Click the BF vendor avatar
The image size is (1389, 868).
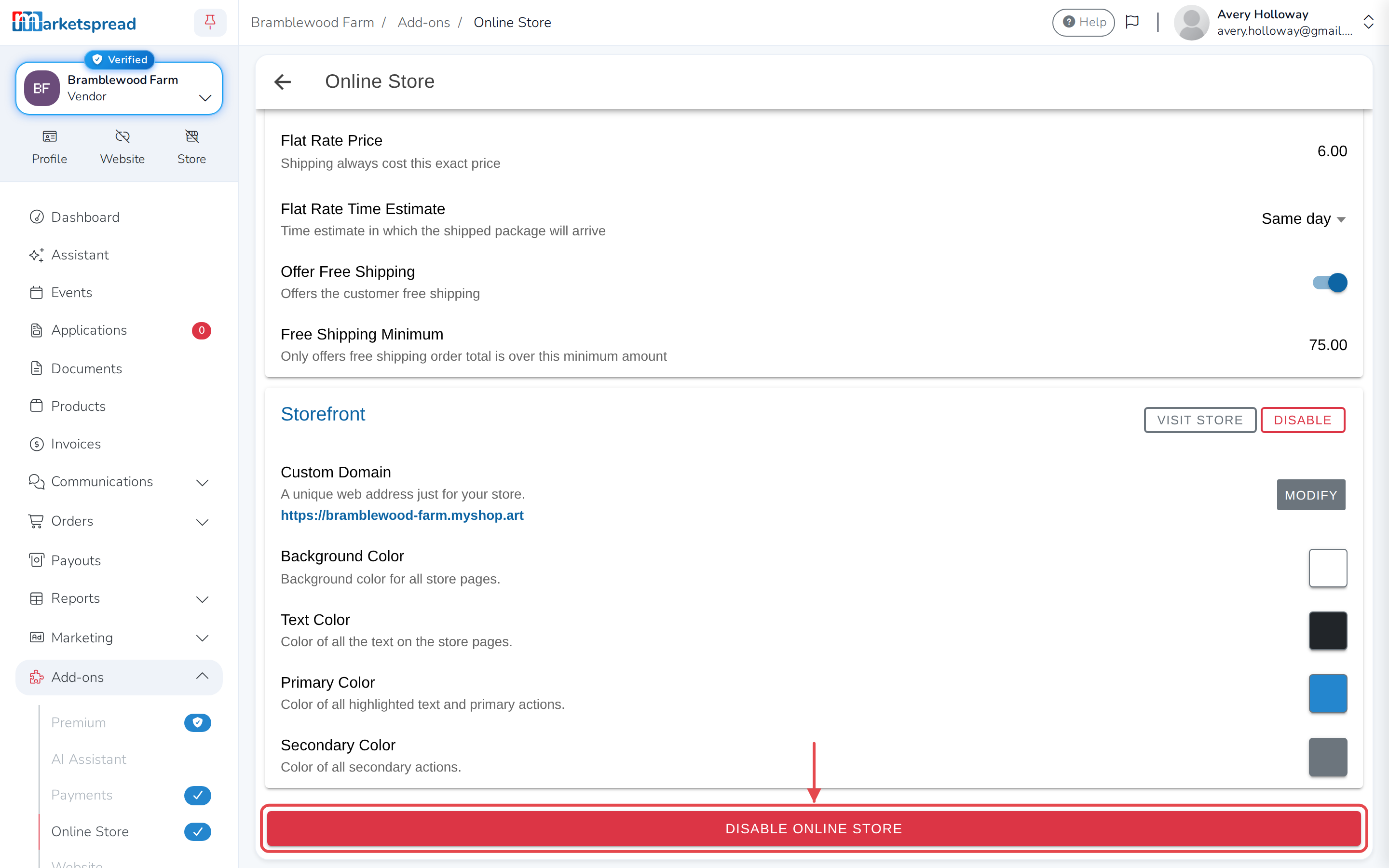click(41, 88)
